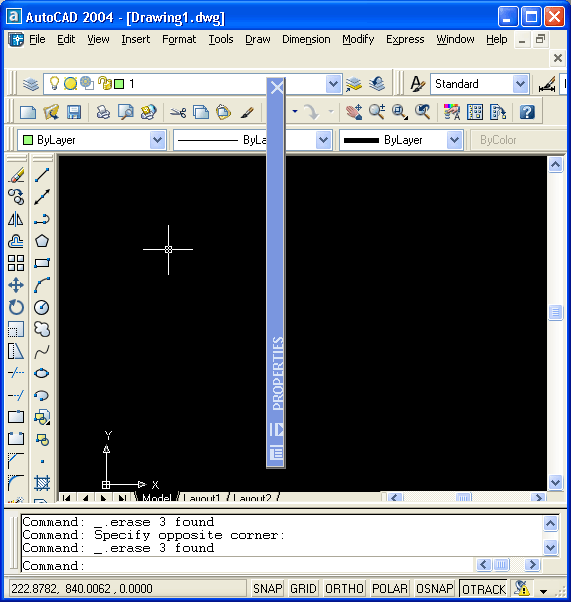Open the Modify menu
The image size is (571, 602).
(358, 39)
